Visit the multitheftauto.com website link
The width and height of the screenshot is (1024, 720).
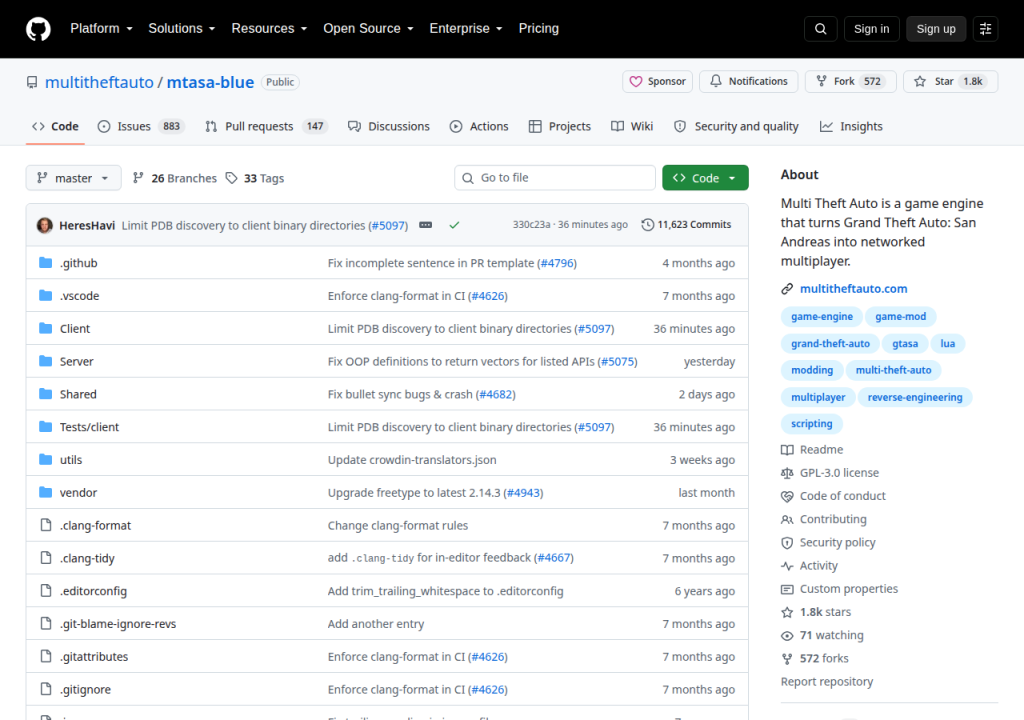[854, 289]
